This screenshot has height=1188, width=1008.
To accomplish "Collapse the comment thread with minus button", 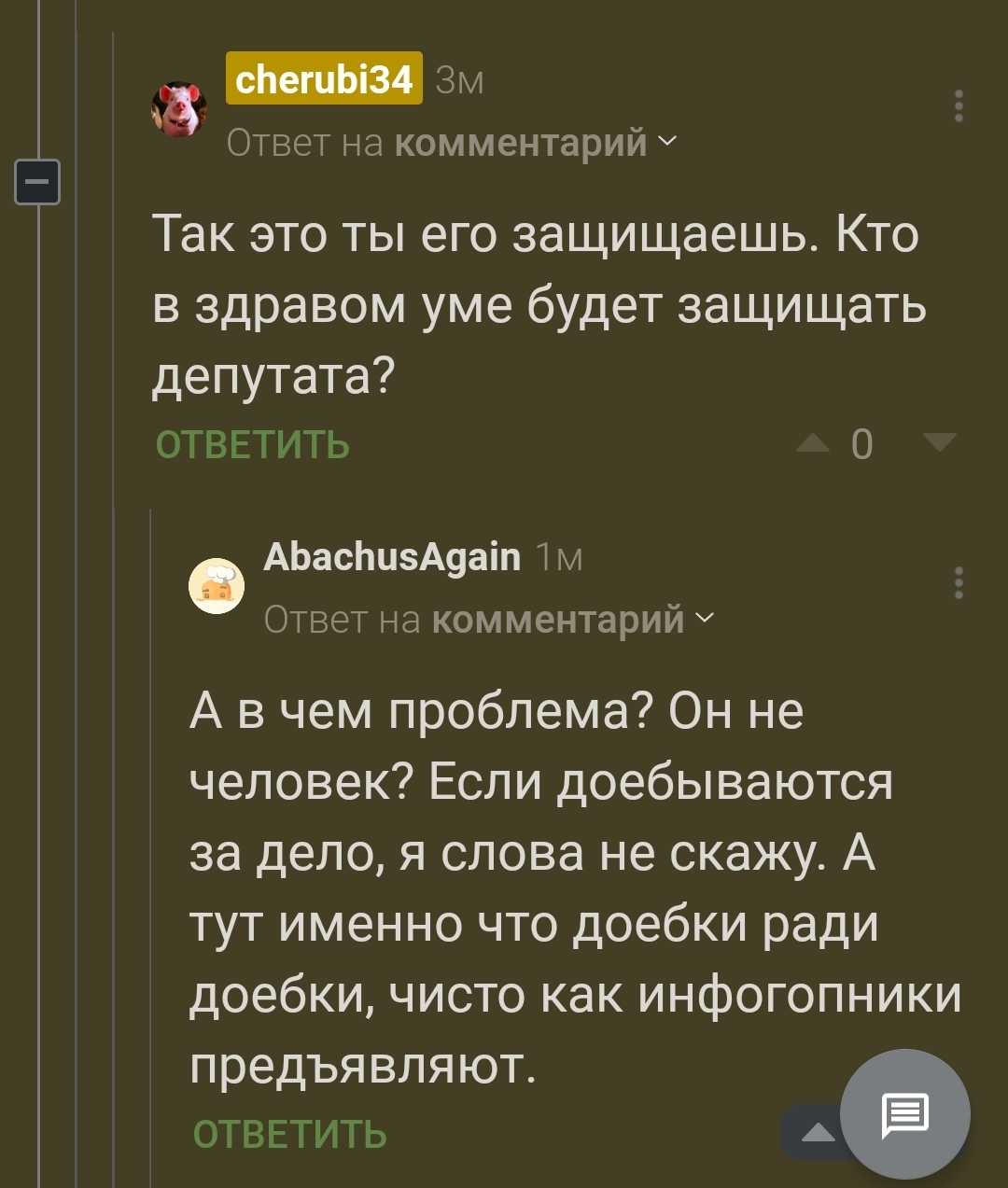I will [37, 182].
